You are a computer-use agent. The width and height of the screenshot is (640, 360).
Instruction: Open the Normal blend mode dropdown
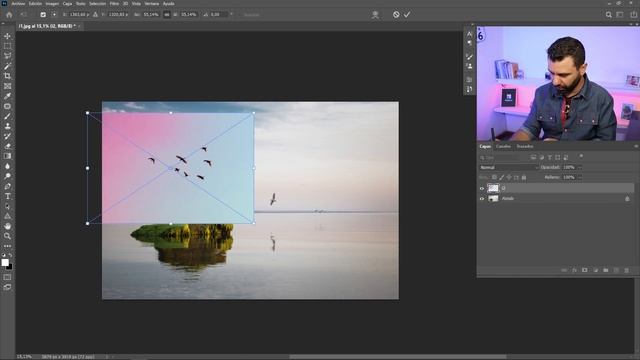click(509, 167)
